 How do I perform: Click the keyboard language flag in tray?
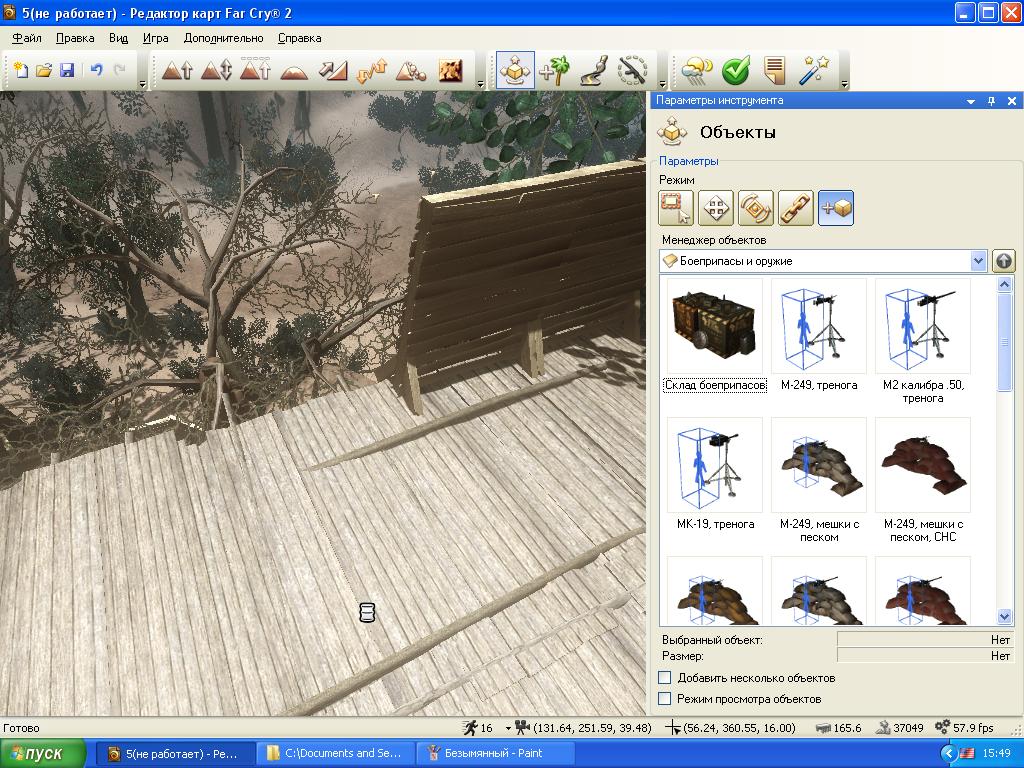(967, 753)
